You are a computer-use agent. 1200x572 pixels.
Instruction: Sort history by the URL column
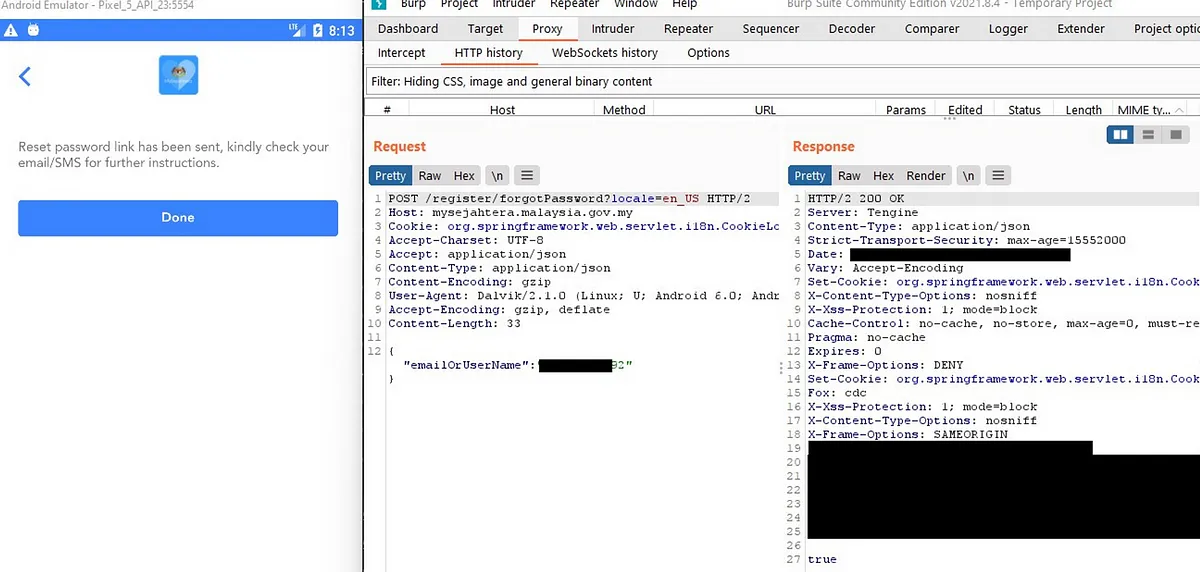(x=766, y=110)
